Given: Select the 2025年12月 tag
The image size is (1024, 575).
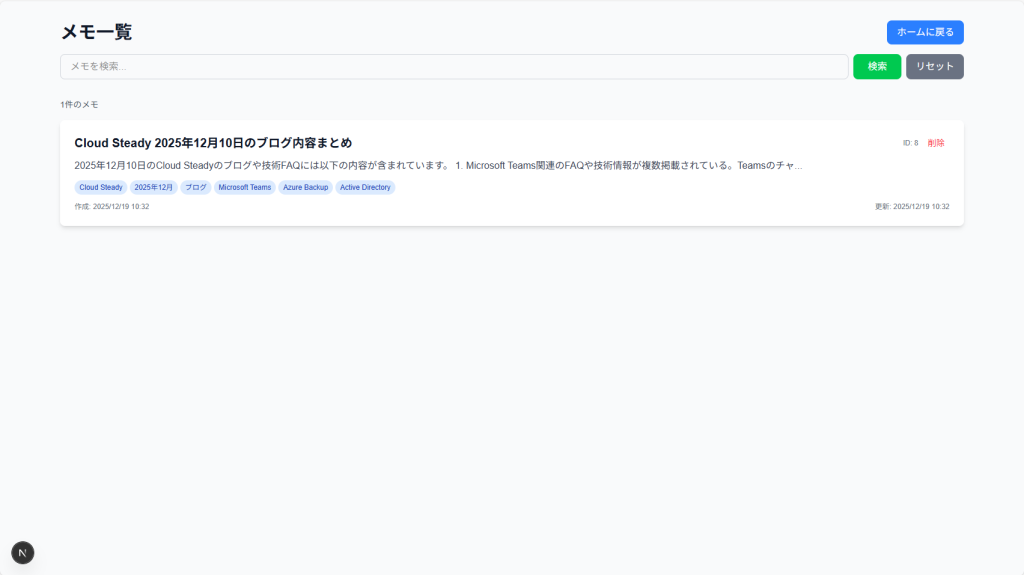Looking at the screenshot, I should (x=154, y=187).
